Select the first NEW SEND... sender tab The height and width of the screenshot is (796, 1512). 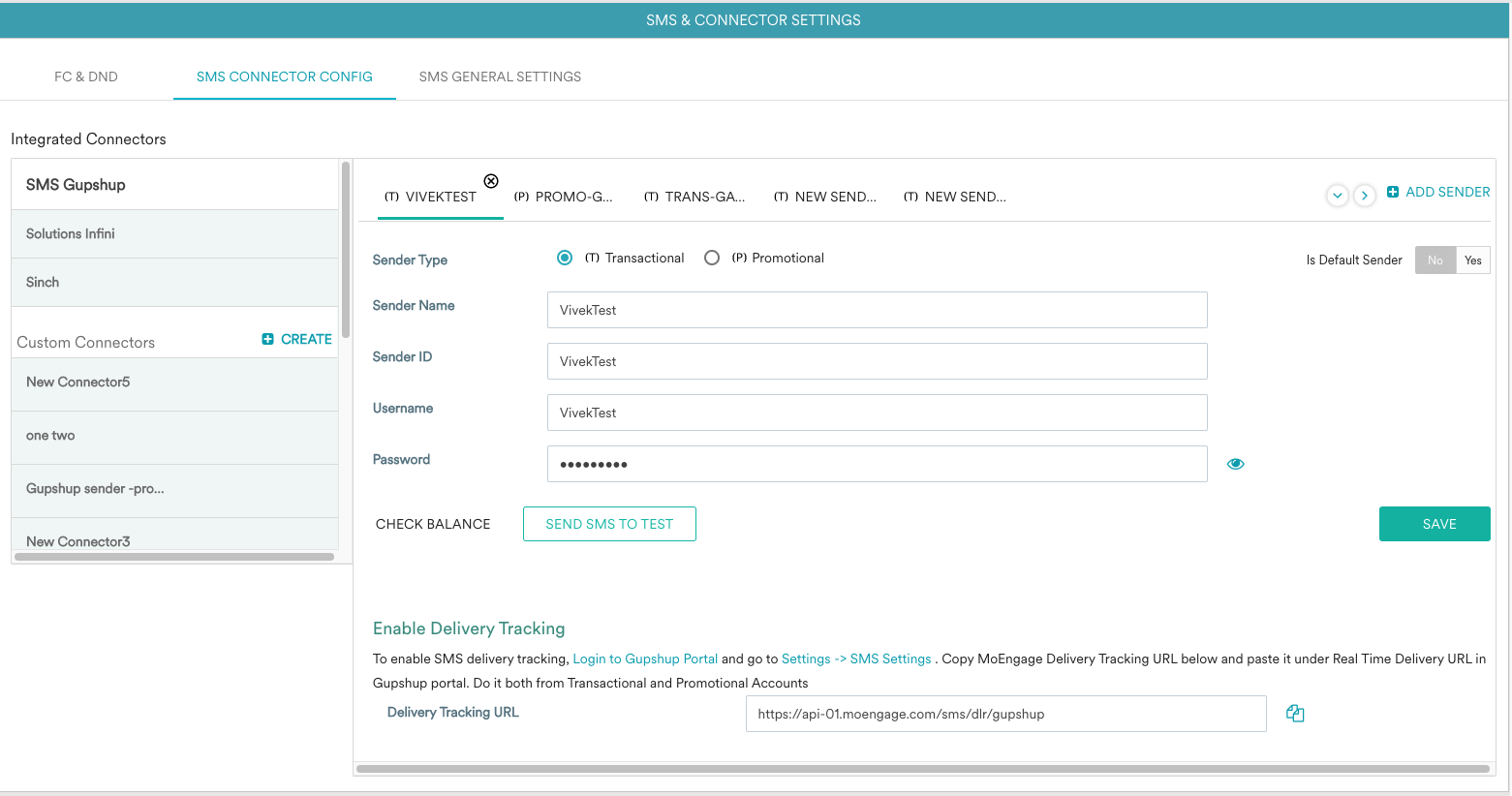pyautogui.click(x=825, y=197)
